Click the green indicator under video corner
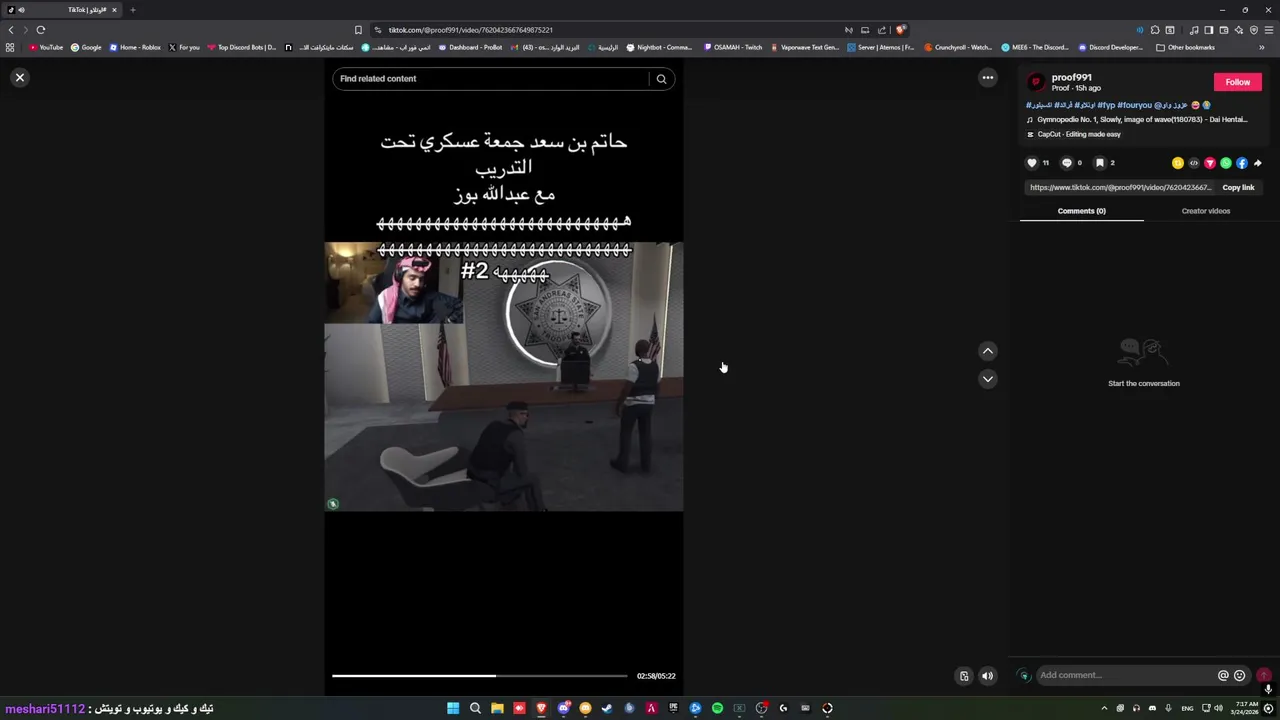Image resolution: width=1280 pixels, height=720 pixels. point(333,504)
